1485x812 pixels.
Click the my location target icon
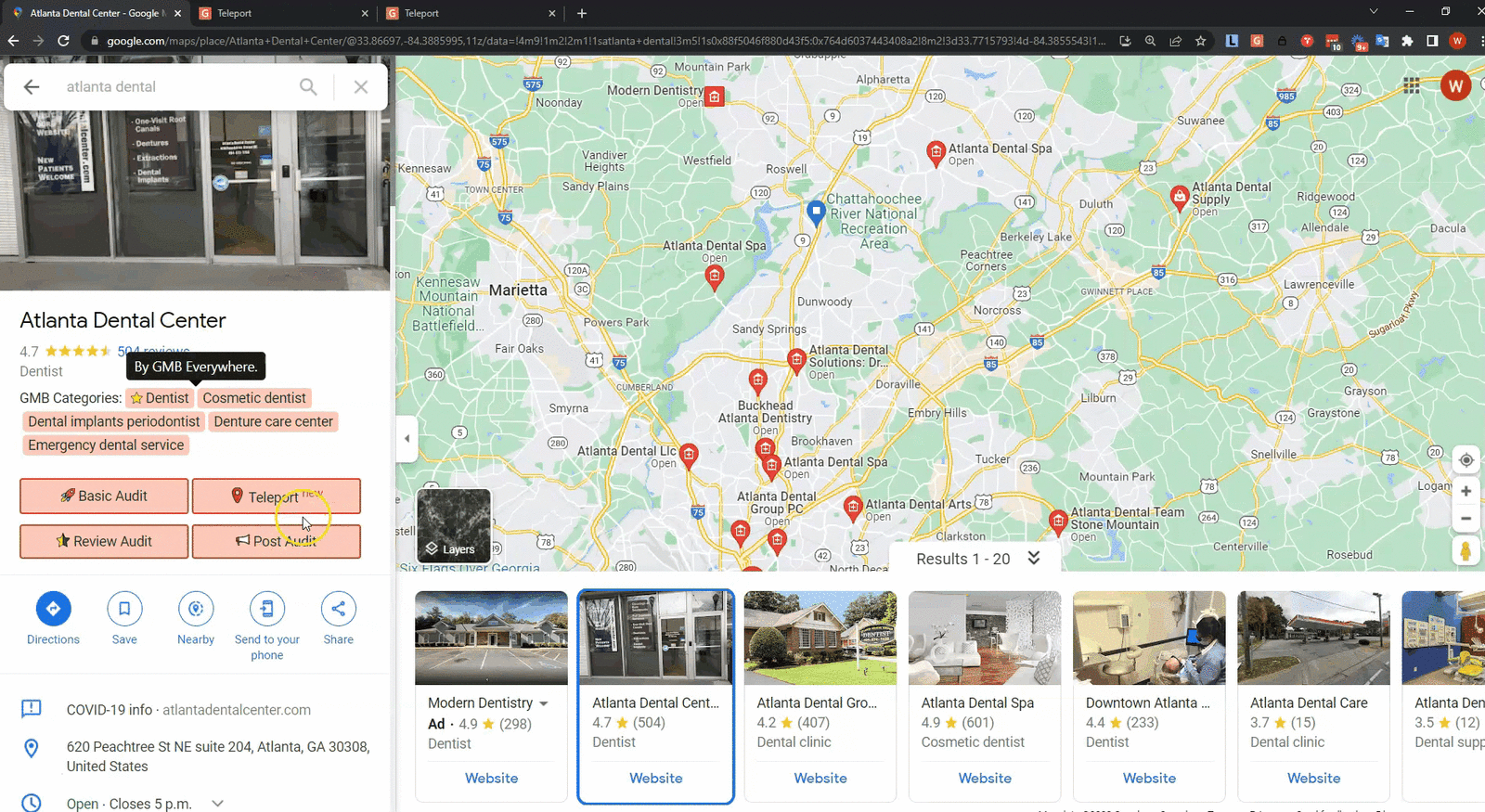(1466, 459)
